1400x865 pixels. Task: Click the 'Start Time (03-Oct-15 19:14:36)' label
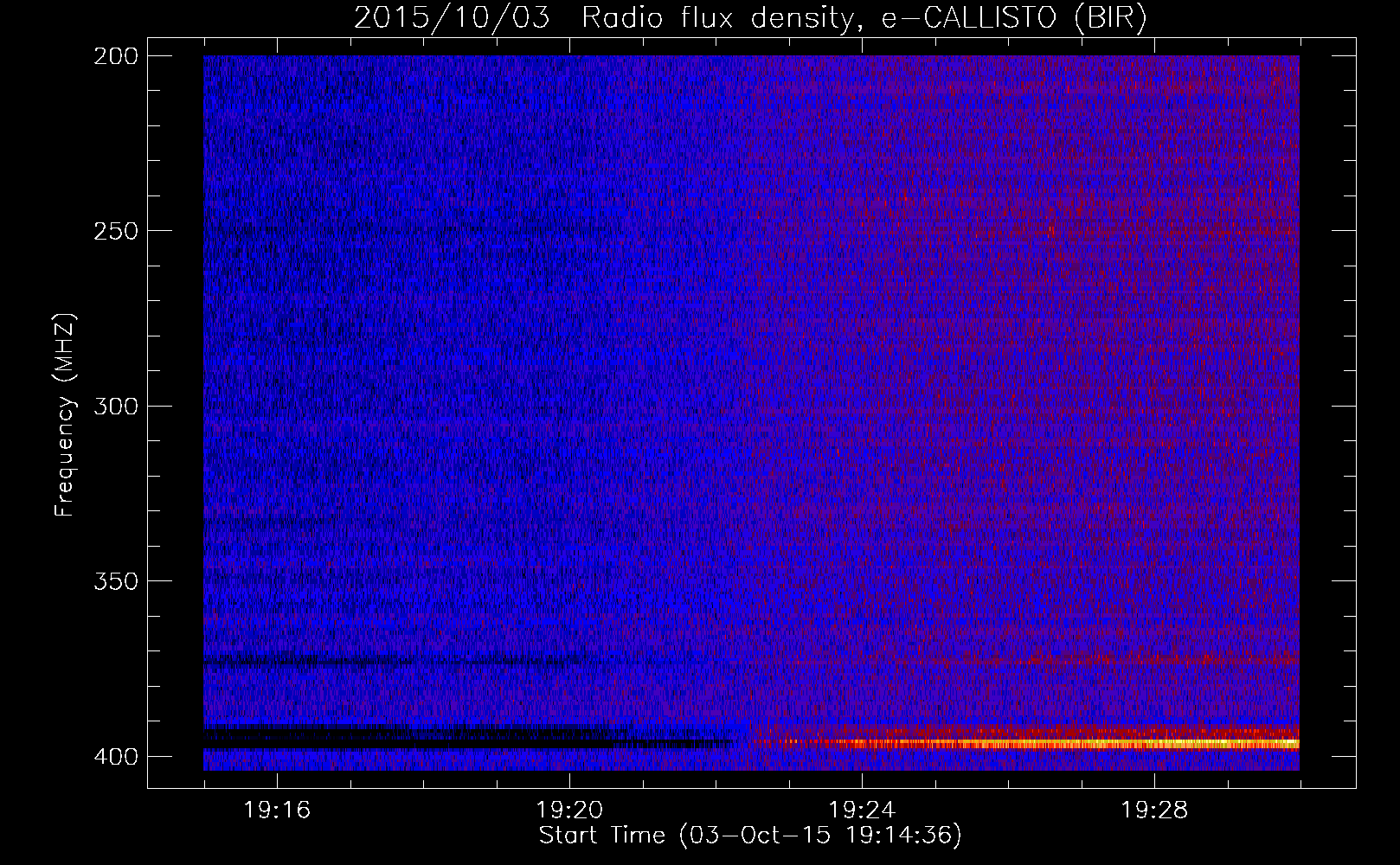click(x=750, y=836)
